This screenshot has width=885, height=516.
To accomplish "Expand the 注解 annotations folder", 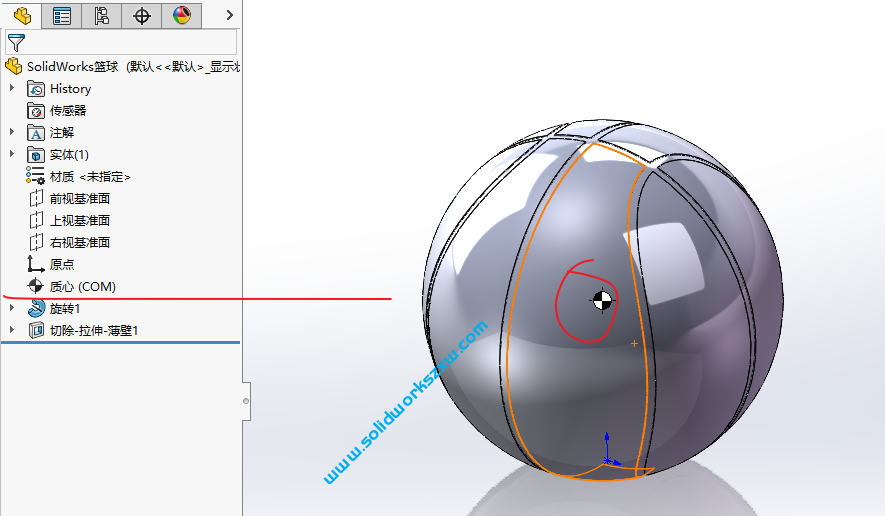I will (x=12, y=132).
